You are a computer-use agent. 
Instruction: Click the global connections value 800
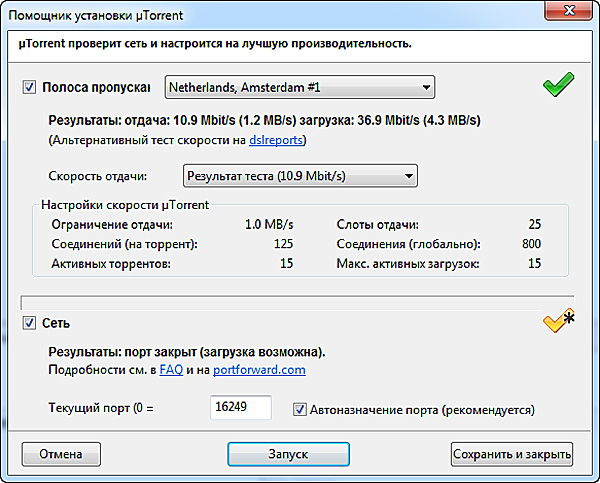click(x=530, y=244)
